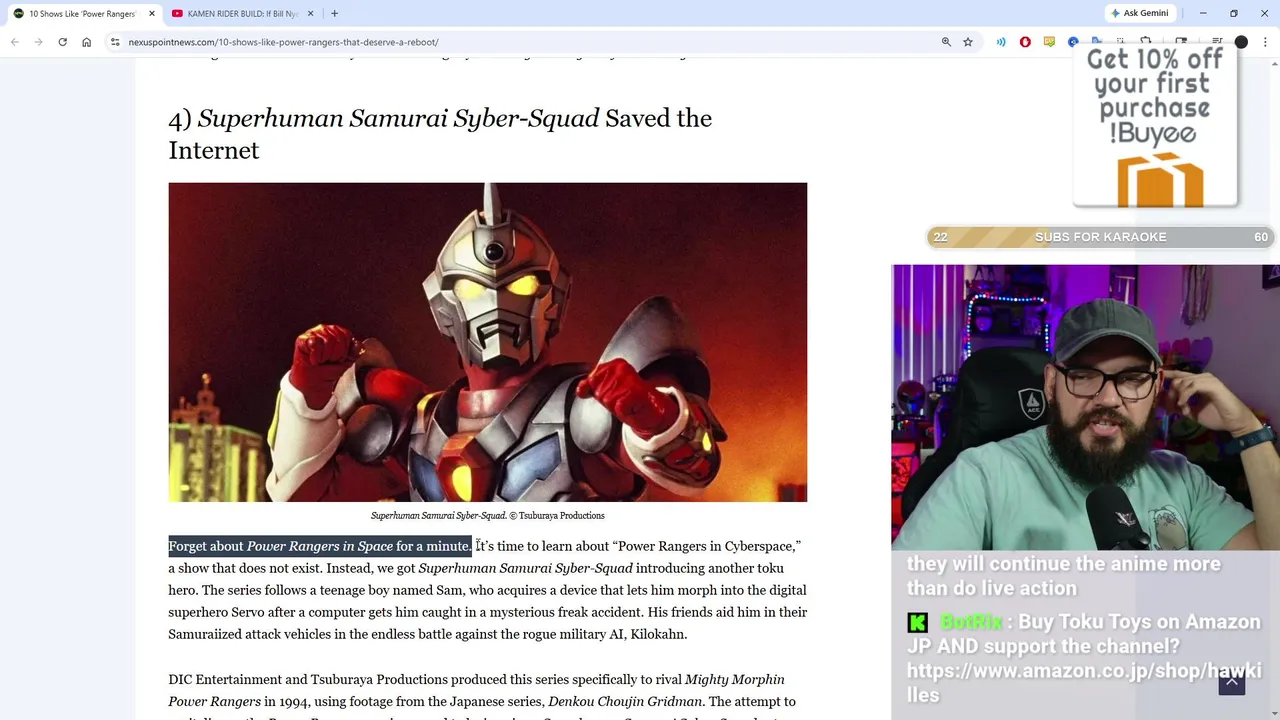Click the media playlist control icon
Image resolution: width=1280 pixels, height=720 pixels.
click(x=1217, y=42)
